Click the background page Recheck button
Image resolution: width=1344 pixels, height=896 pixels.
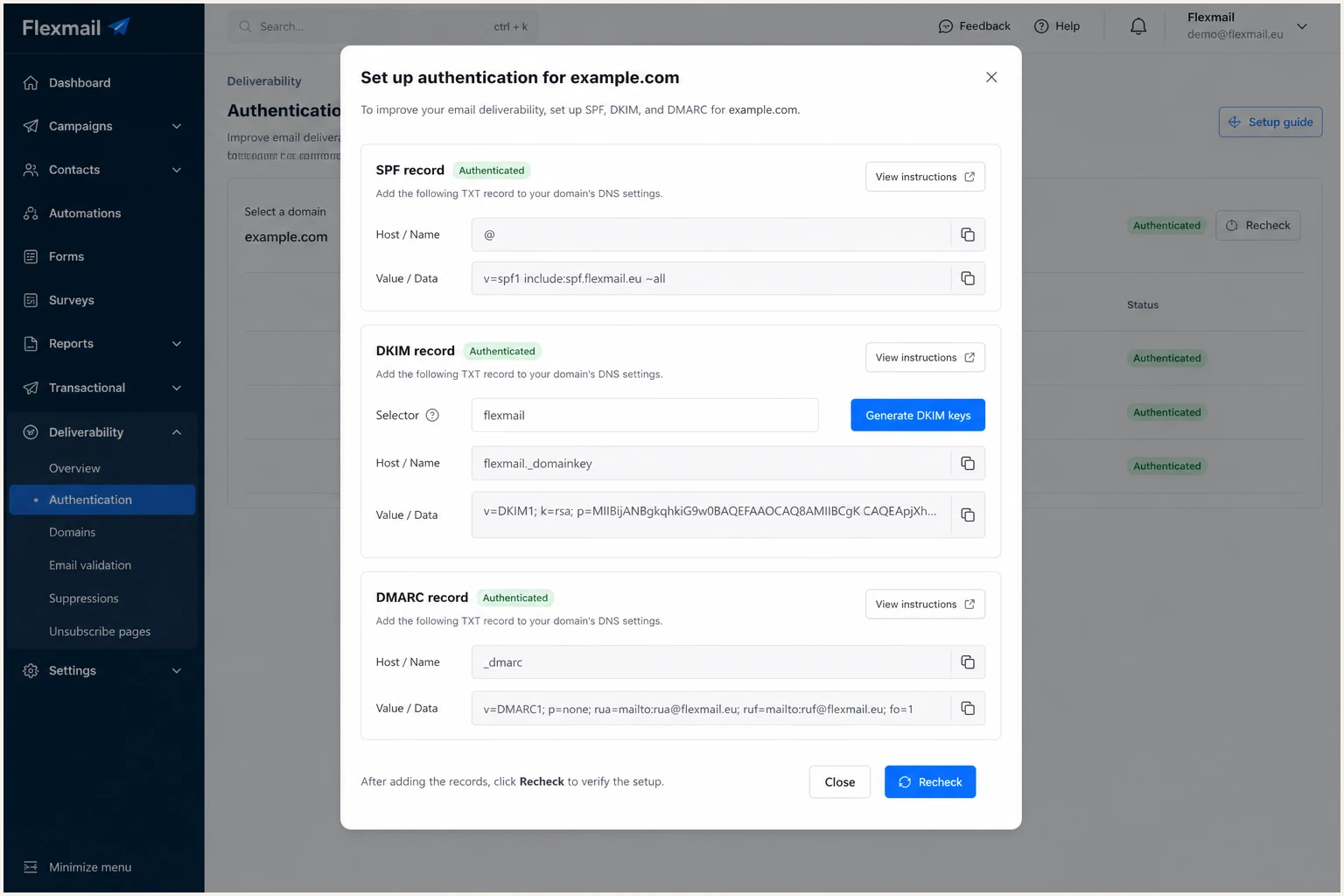(1258, 226)
